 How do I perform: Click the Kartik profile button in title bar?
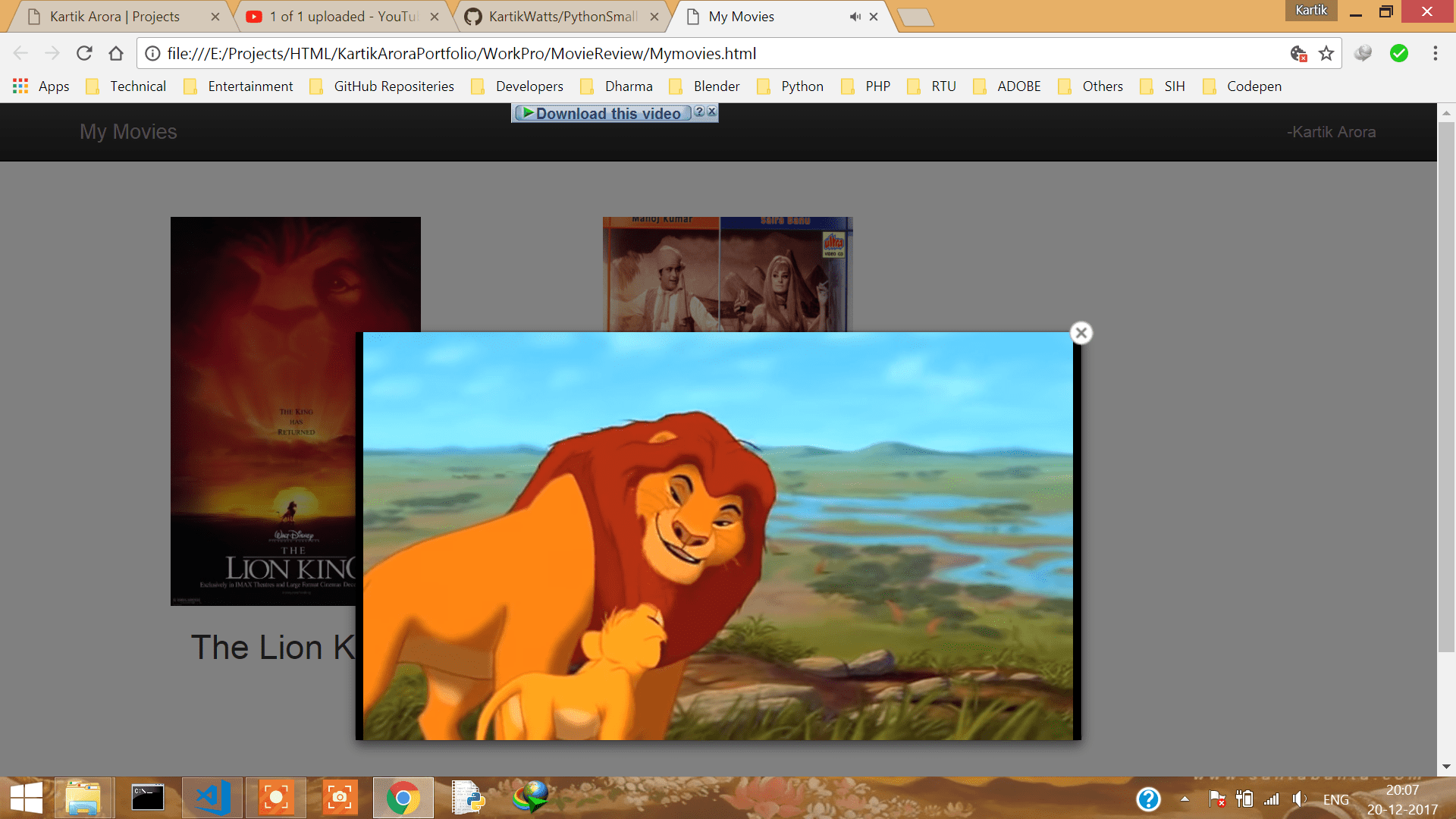point(1311,11)
